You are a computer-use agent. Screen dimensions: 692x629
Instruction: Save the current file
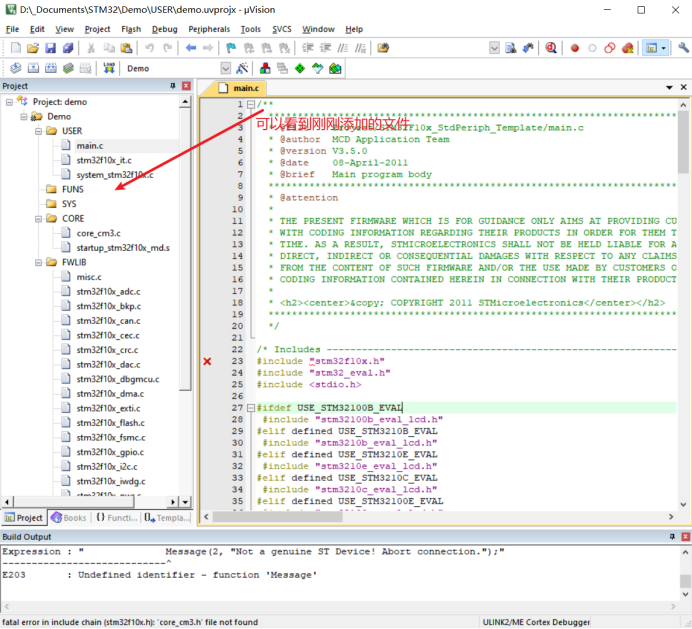[50, 48]
